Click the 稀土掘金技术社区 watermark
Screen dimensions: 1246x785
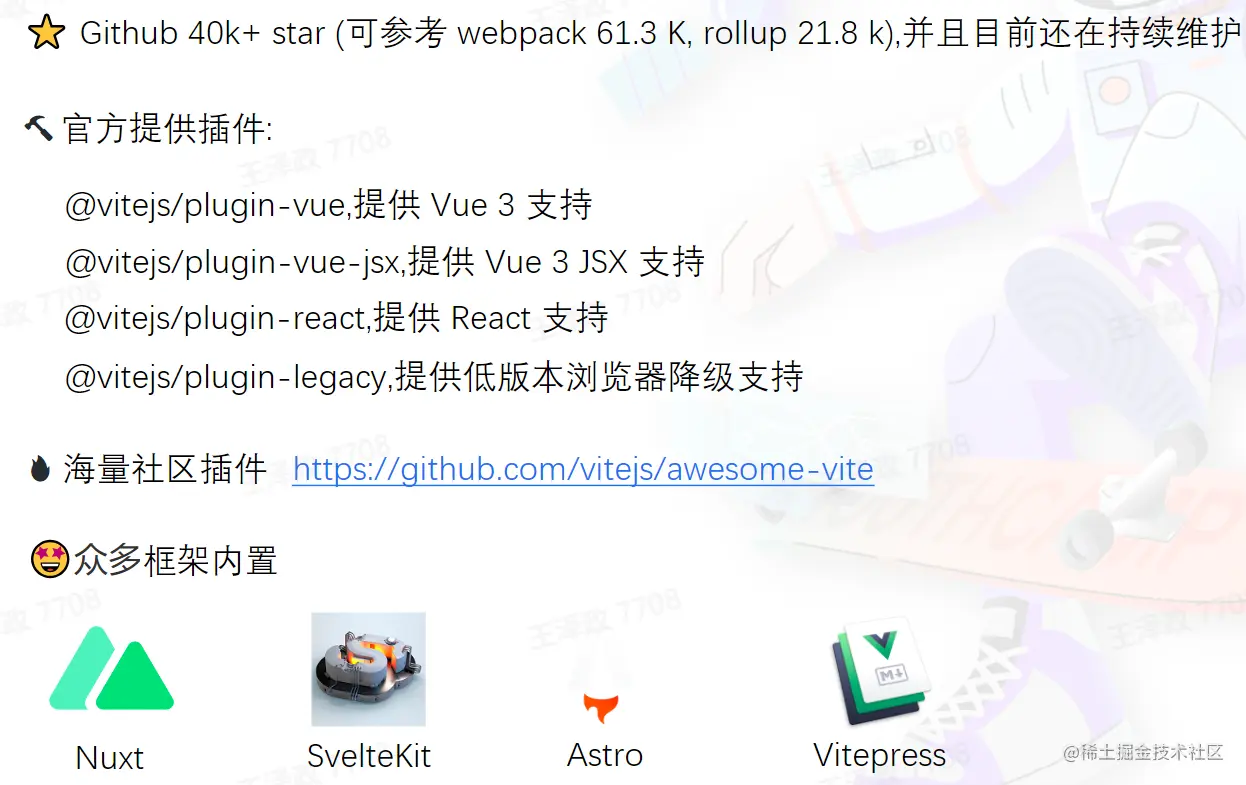point(1143,753)
